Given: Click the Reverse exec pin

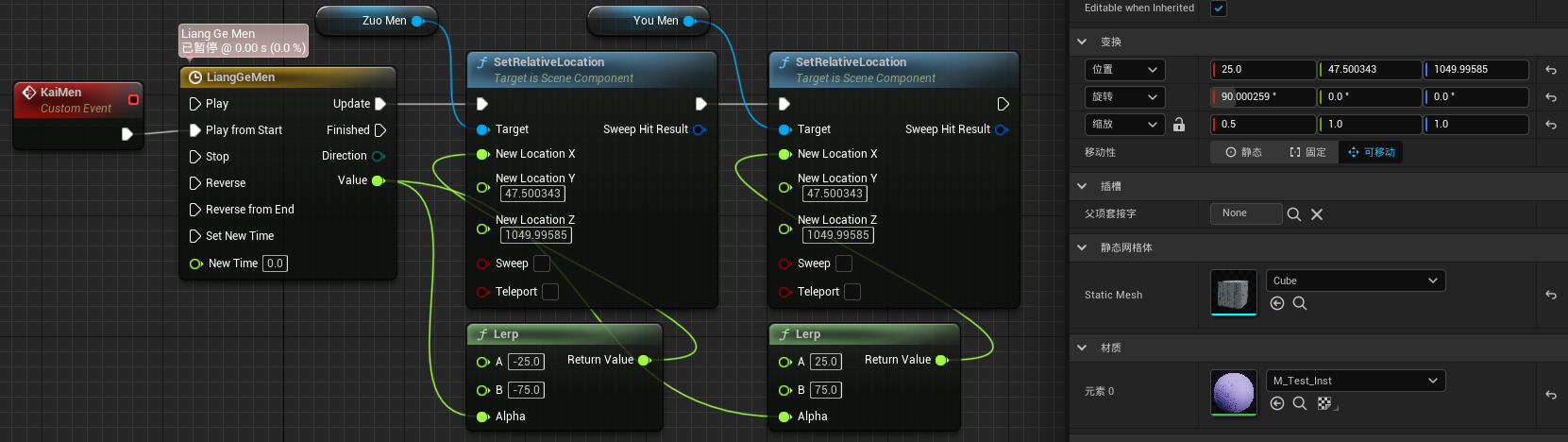Looking at the screenshot, I should [x=195, y=183].
